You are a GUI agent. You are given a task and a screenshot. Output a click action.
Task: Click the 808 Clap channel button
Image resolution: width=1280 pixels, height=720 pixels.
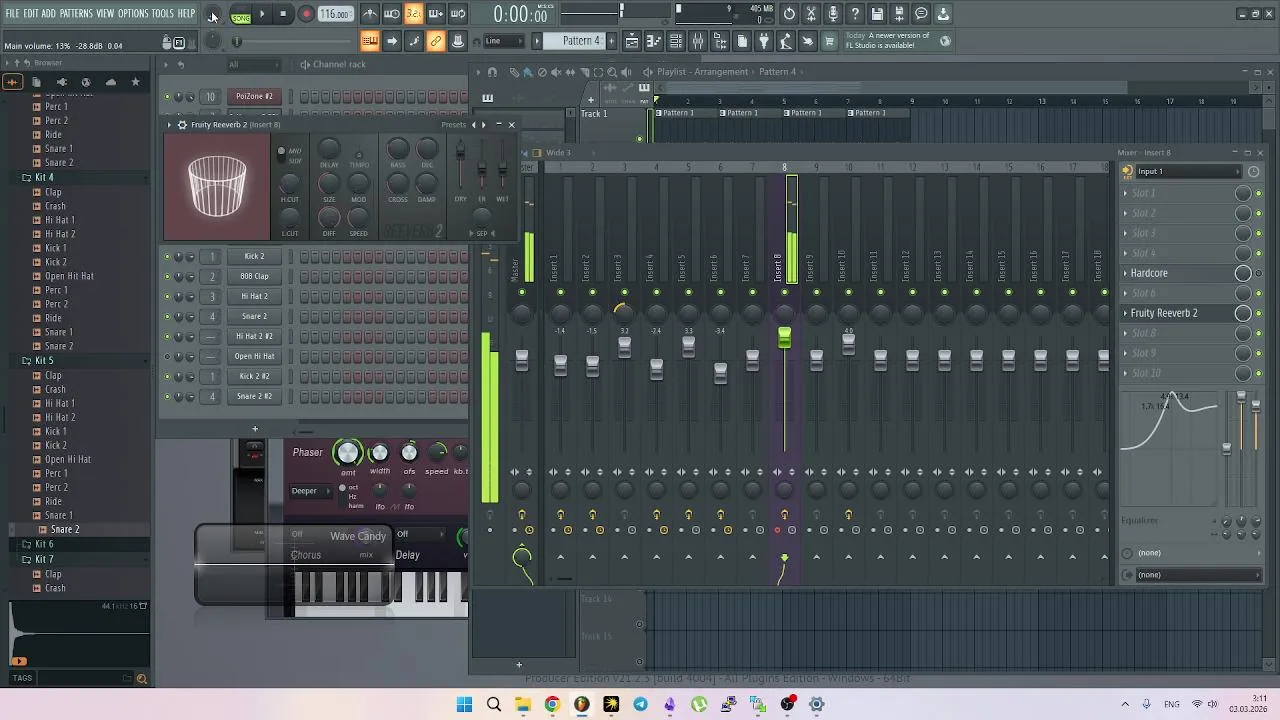tap(254, 276)
